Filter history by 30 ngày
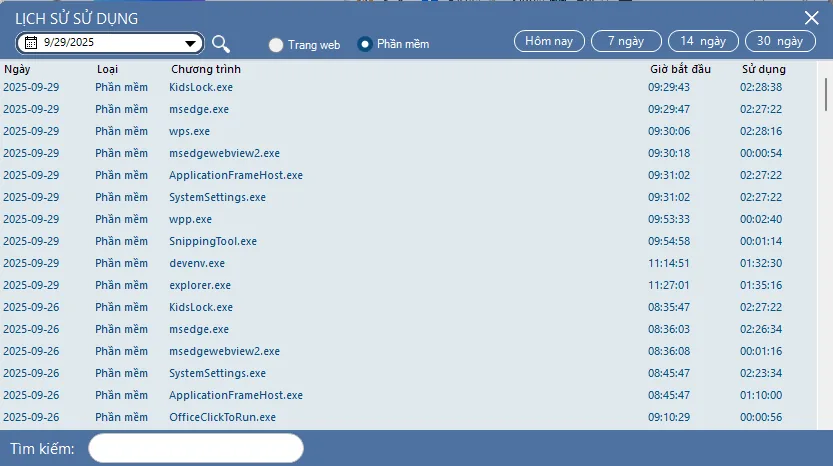 pyautogui.click(x=780, y=41)
